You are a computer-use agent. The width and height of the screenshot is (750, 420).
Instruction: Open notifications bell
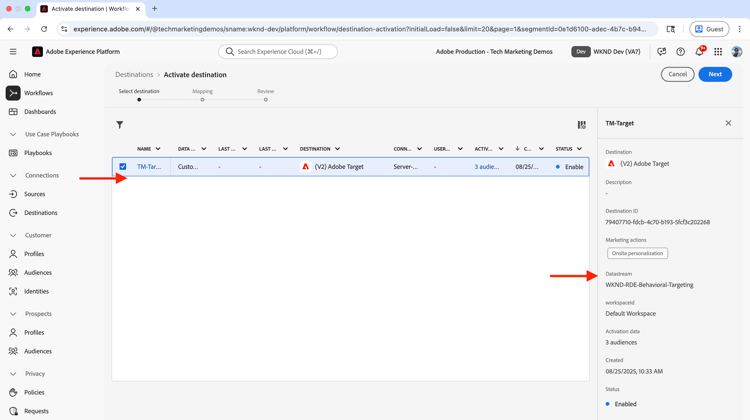coord(699,52)
